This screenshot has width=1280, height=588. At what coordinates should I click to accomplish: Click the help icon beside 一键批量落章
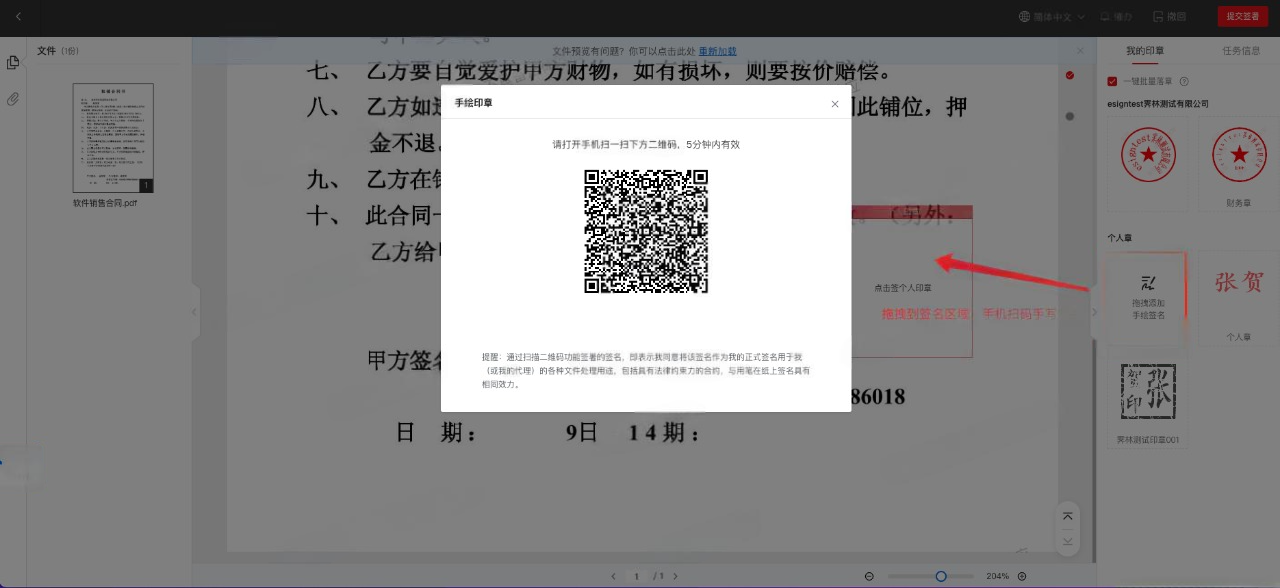(1184, 82)
